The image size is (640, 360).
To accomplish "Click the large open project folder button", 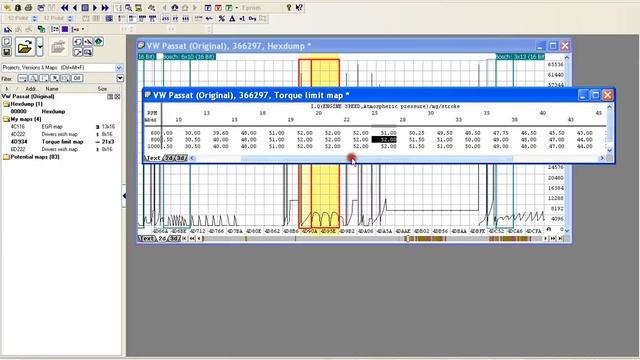I will (25, 47).
